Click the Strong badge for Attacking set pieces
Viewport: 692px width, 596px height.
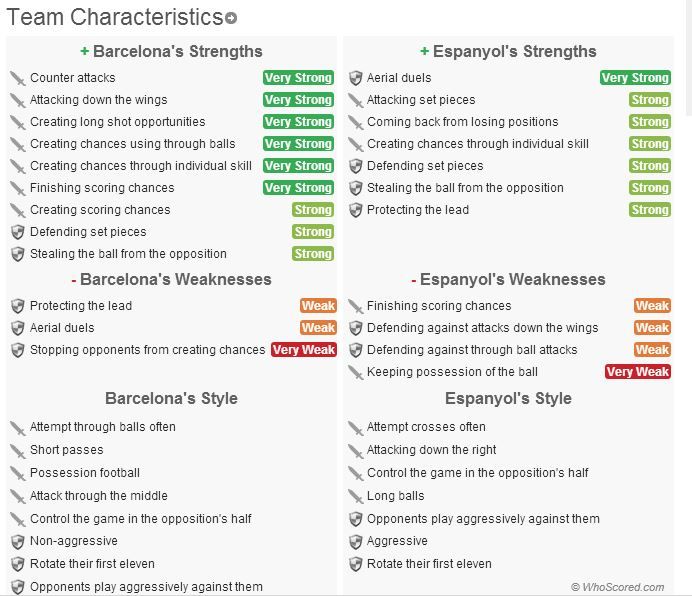pyautogui.click(x=649, y=100)
